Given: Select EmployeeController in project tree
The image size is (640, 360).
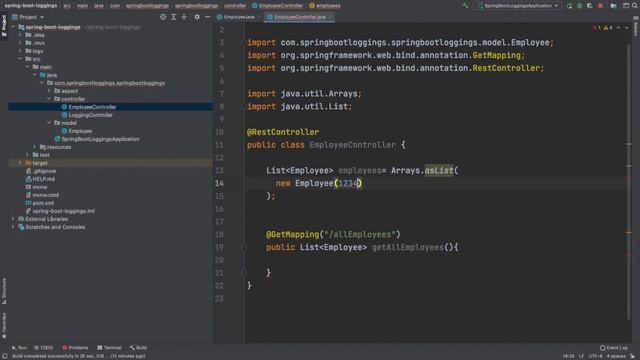Looking at the screenshot, I should [x=92, y=107].
